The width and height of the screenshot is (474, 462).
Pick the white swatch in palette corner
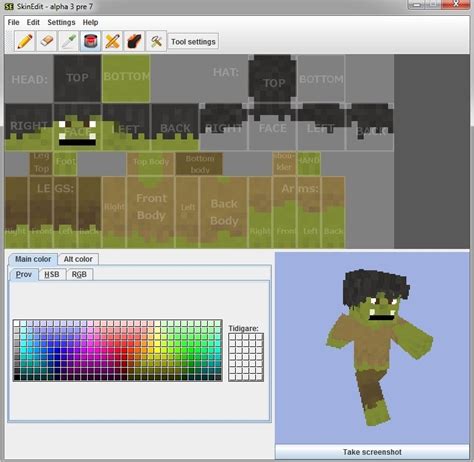point(16,323)
